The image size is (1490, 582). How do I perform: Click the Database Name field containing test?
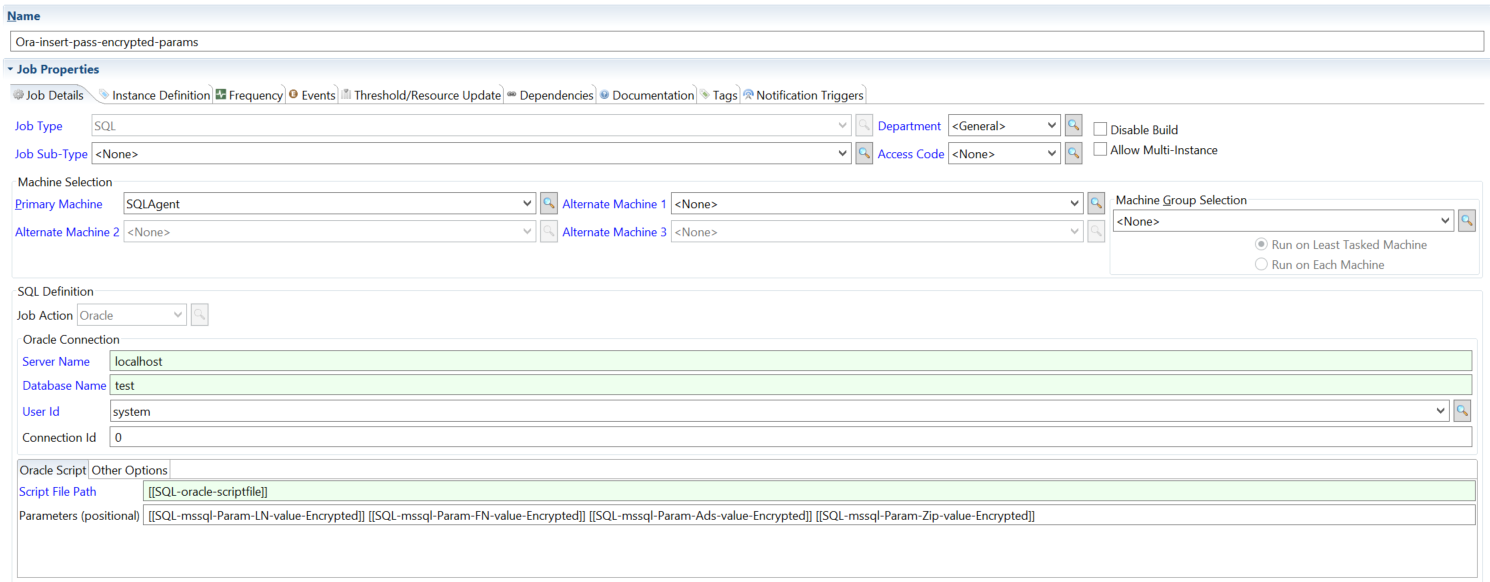pyautogui.click(x=791, y=385)
